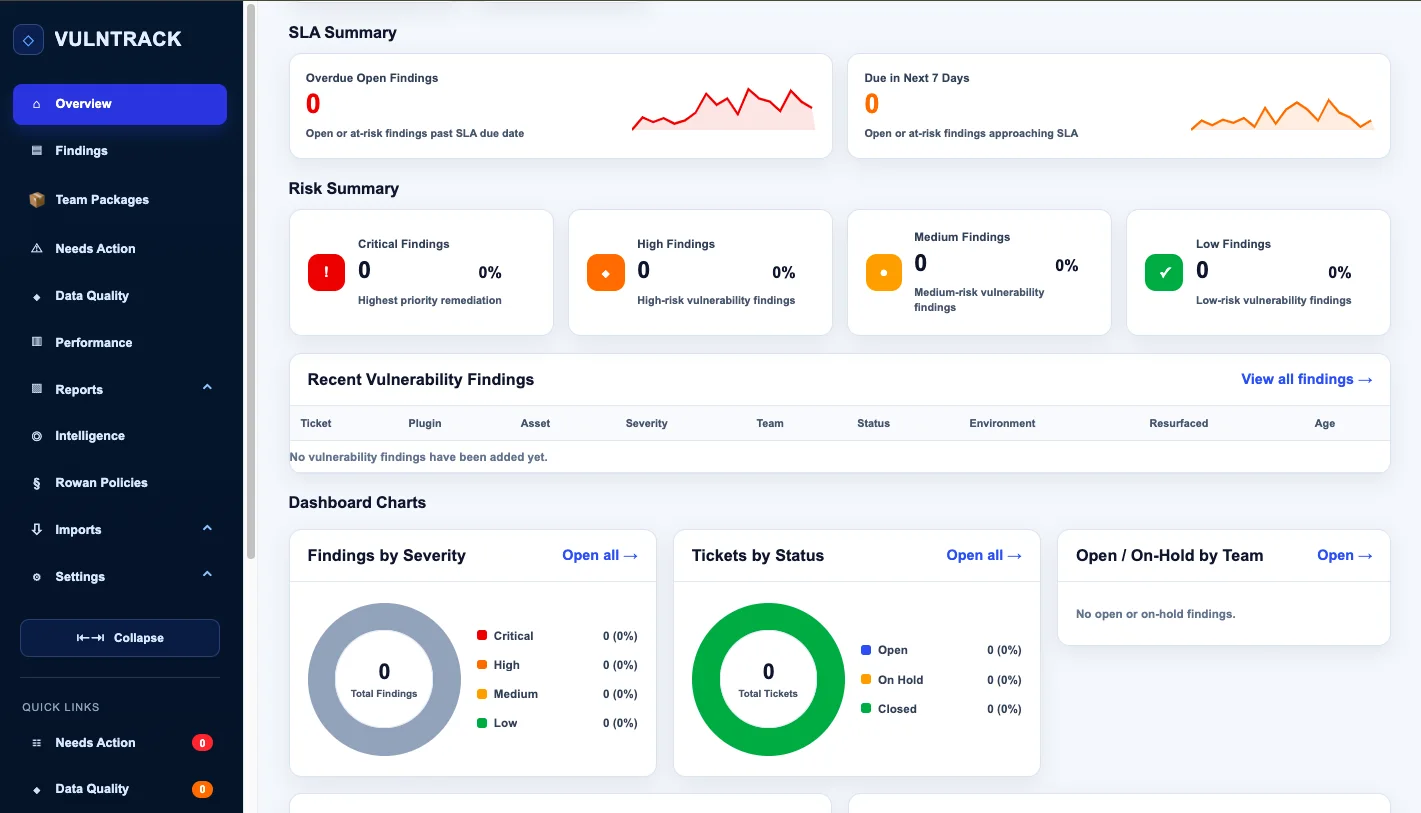Click the green Low legend swatch

pos(482,722)
